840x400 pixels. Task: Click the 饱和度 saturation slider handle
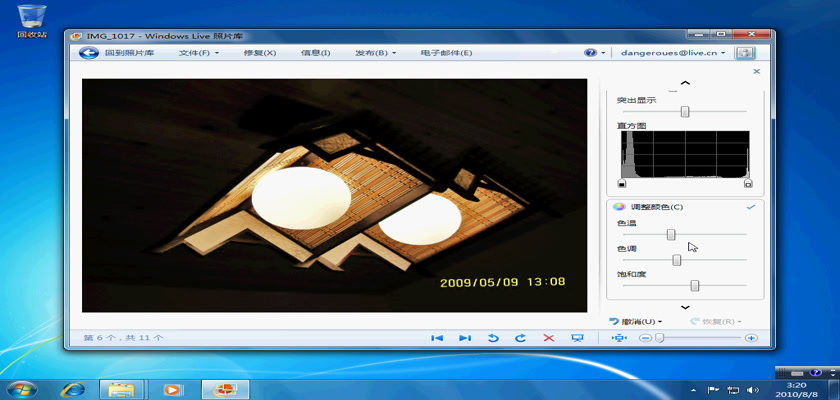pos(694,285)
